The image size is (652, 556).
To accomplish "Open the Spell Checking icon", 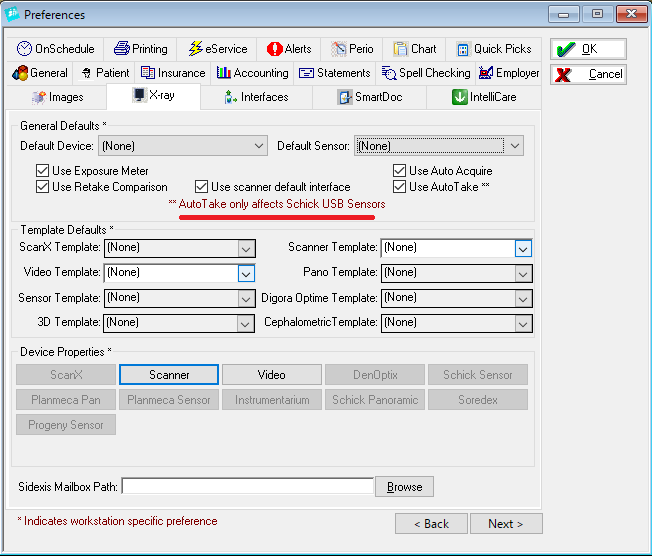I will (x=389, y=73).
